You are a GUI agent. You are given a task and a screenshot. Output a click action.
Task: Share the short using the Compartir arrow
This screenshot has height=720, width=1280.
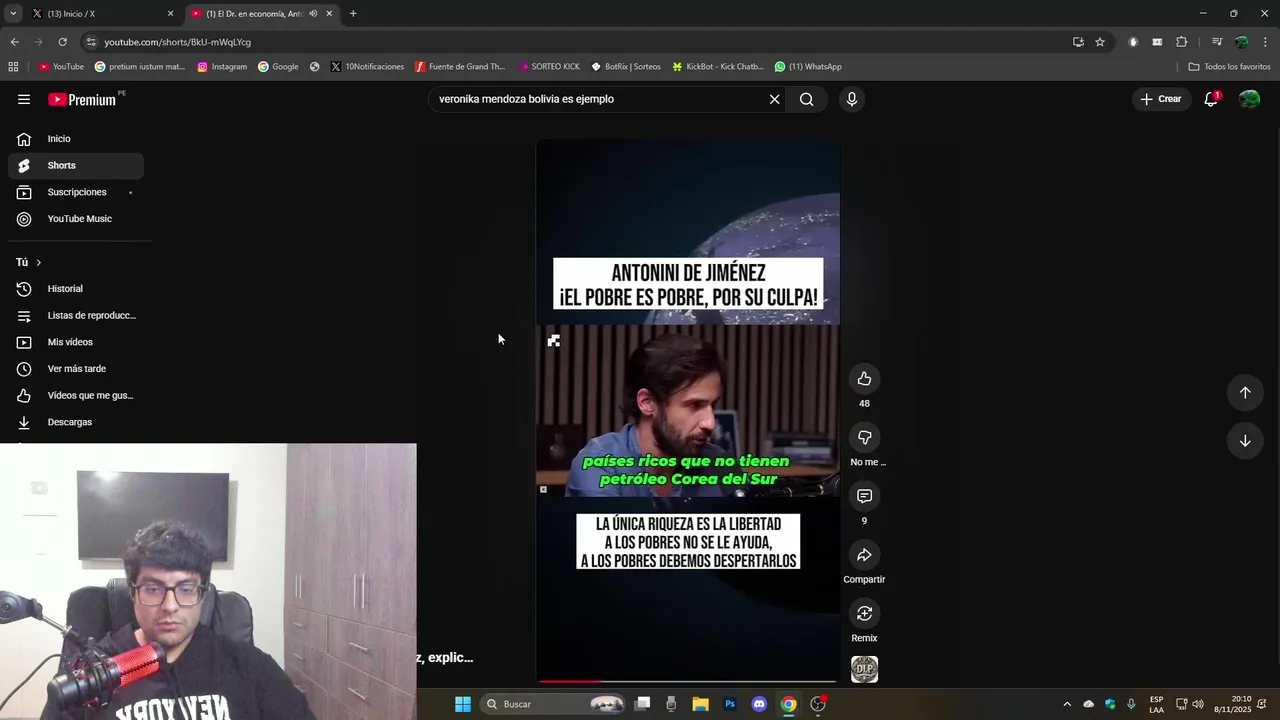864,555
